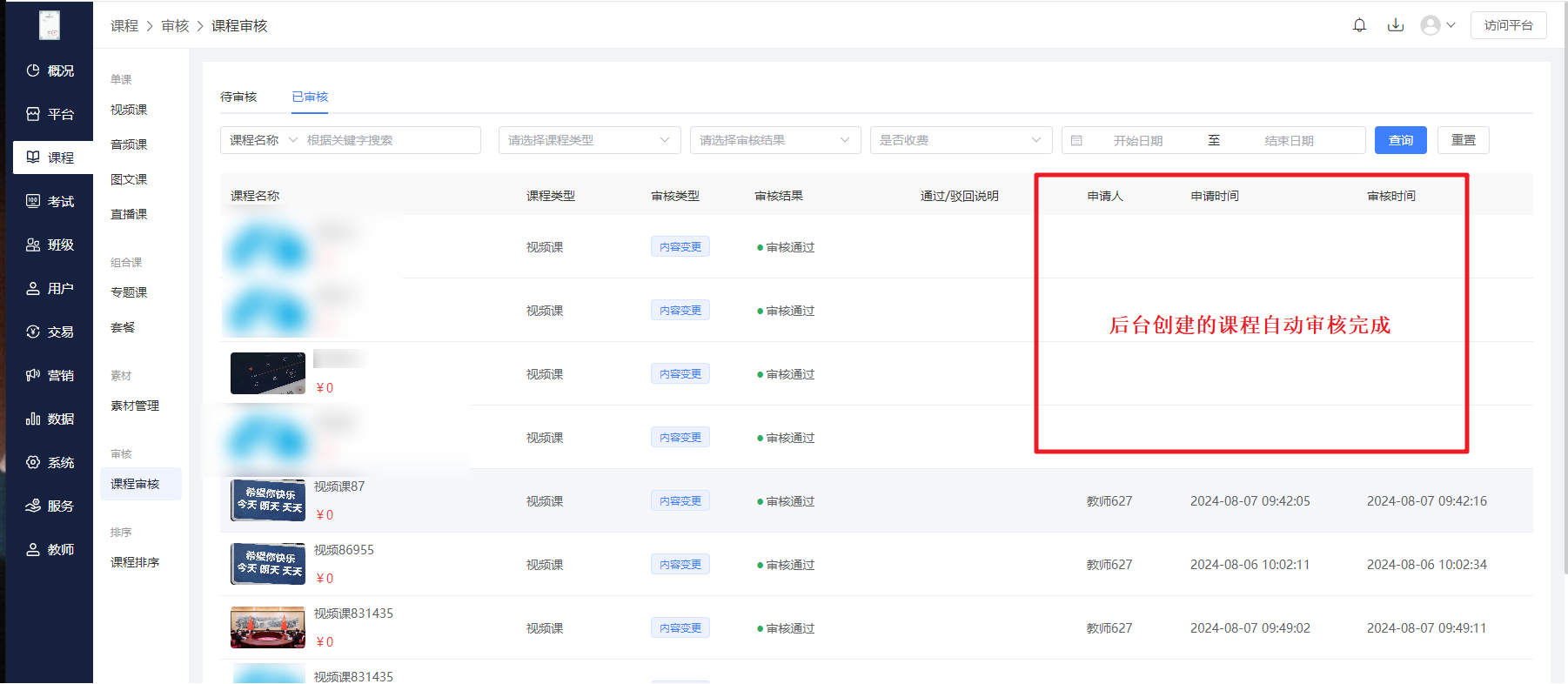Open the 平台 platform section
This screenshot has width=1568, height=684.
coord(50,114)
